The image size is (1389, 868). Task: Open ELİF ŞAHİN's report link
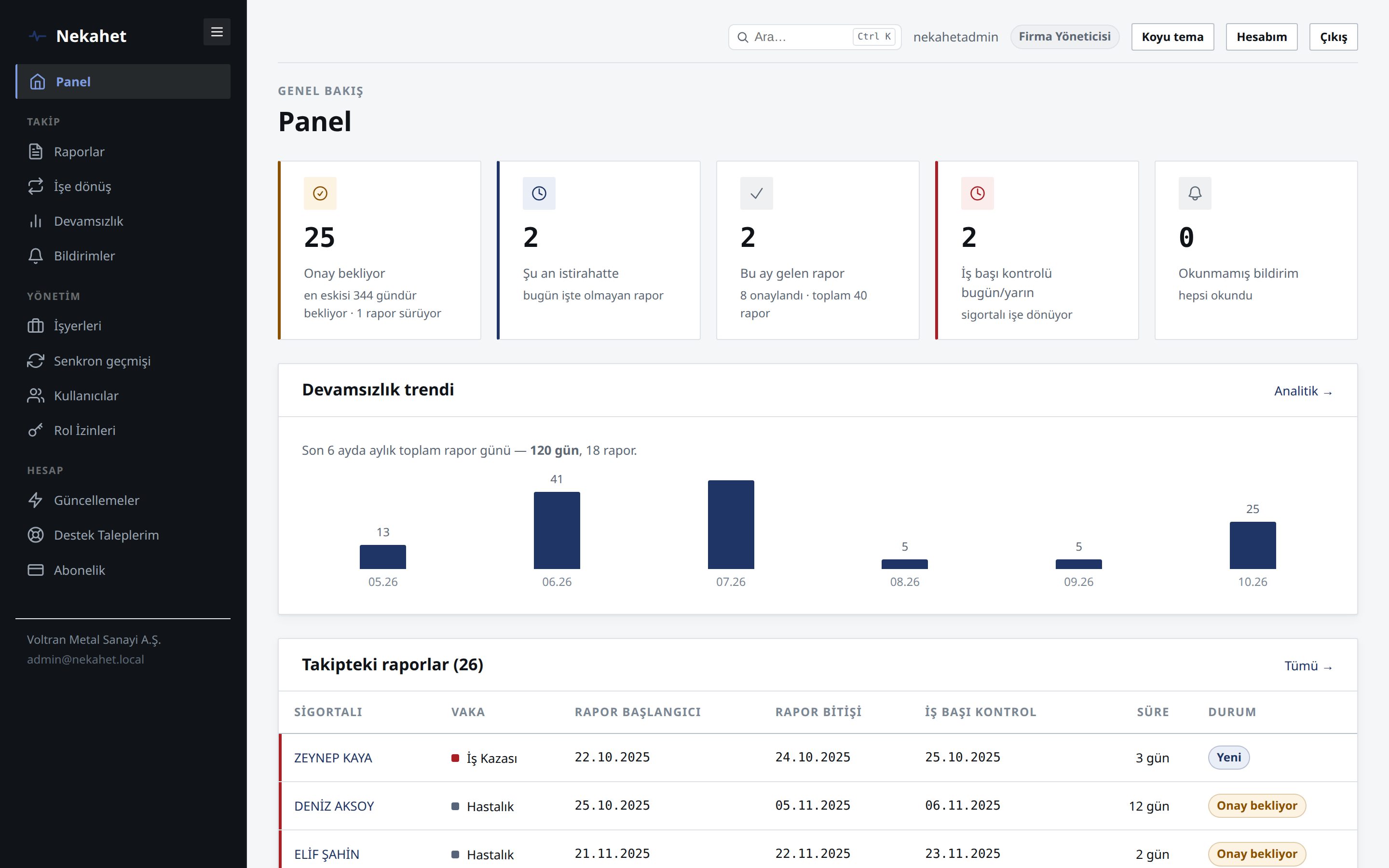point(326,854)
